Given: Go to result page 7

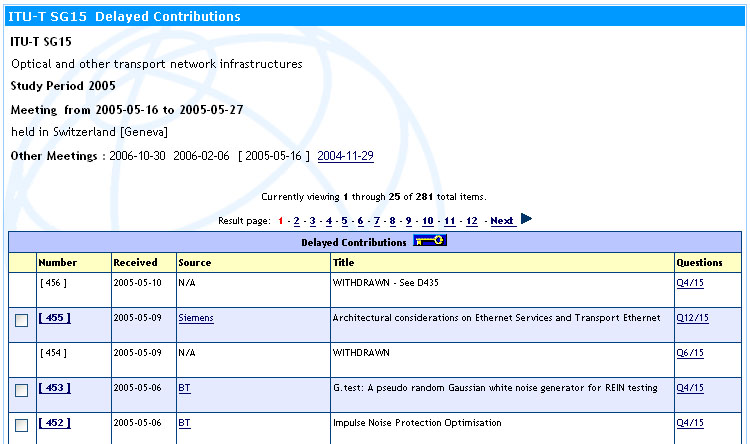Looking at the screenshot, I should pyautogui.click(x=376, y=221).
